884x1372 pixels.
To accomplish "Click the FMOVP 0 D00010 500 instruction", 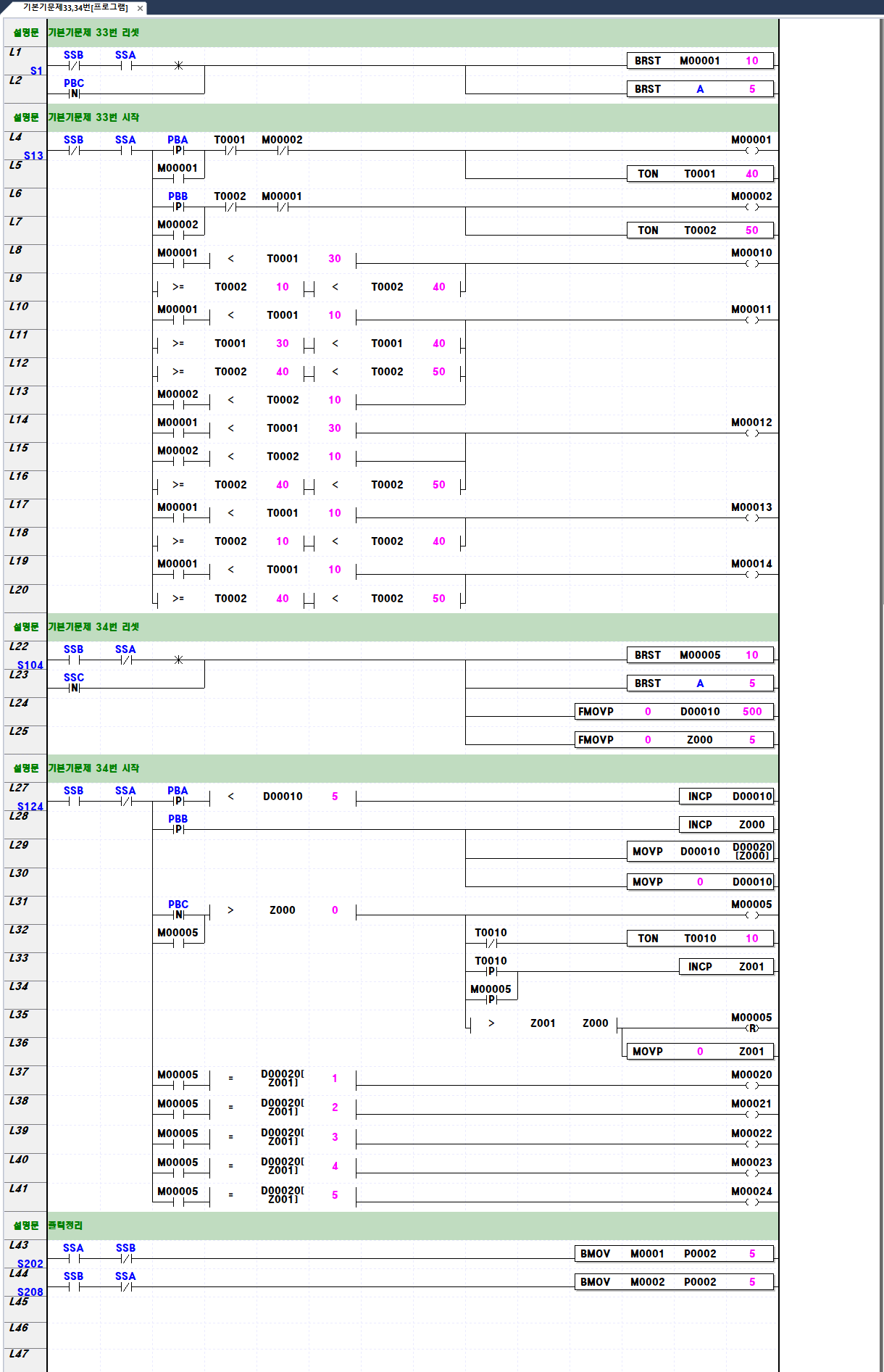I will [x=674, y=712].
